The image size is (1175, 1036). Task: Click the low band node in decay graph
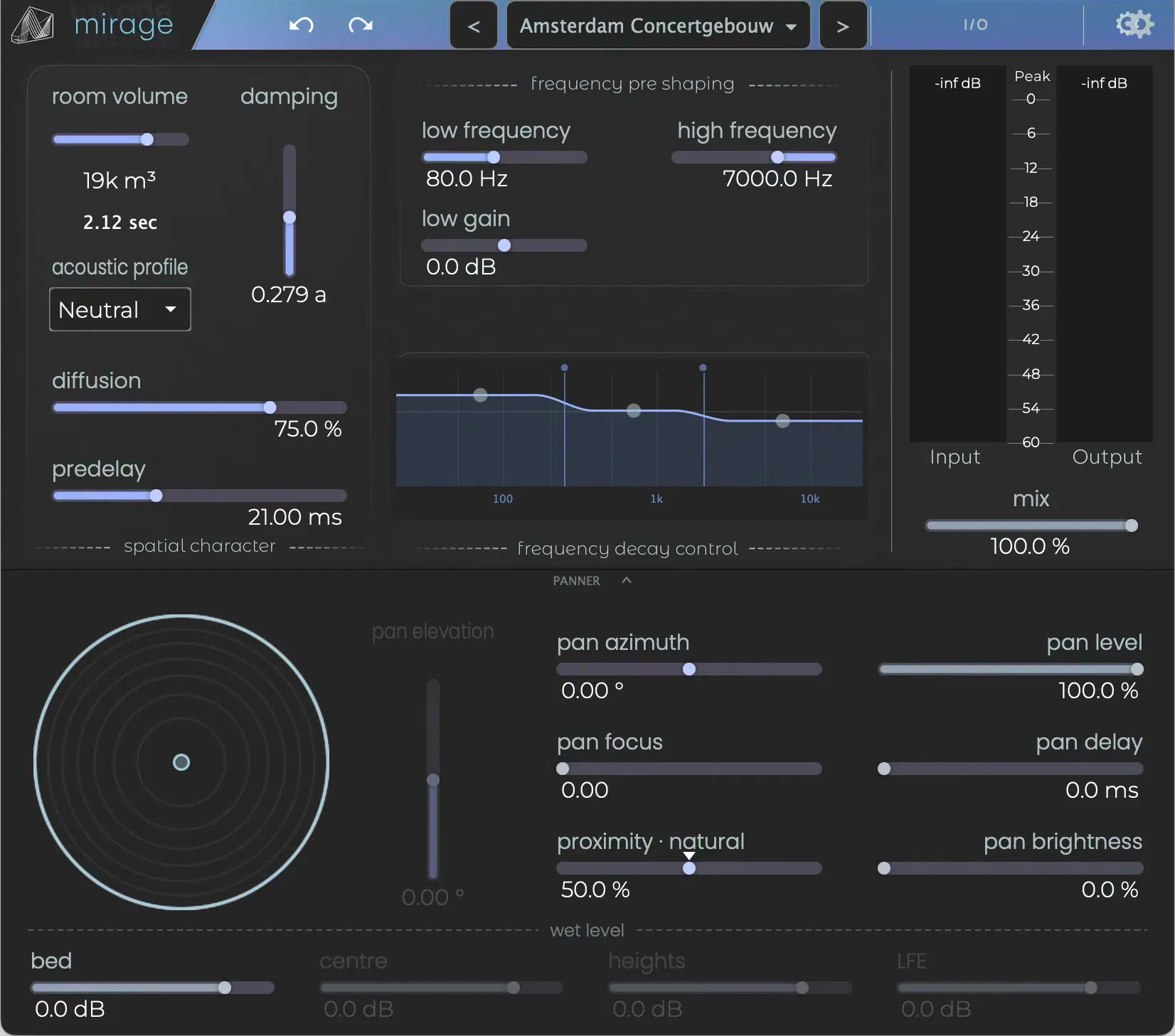click(x=481, y=395)
